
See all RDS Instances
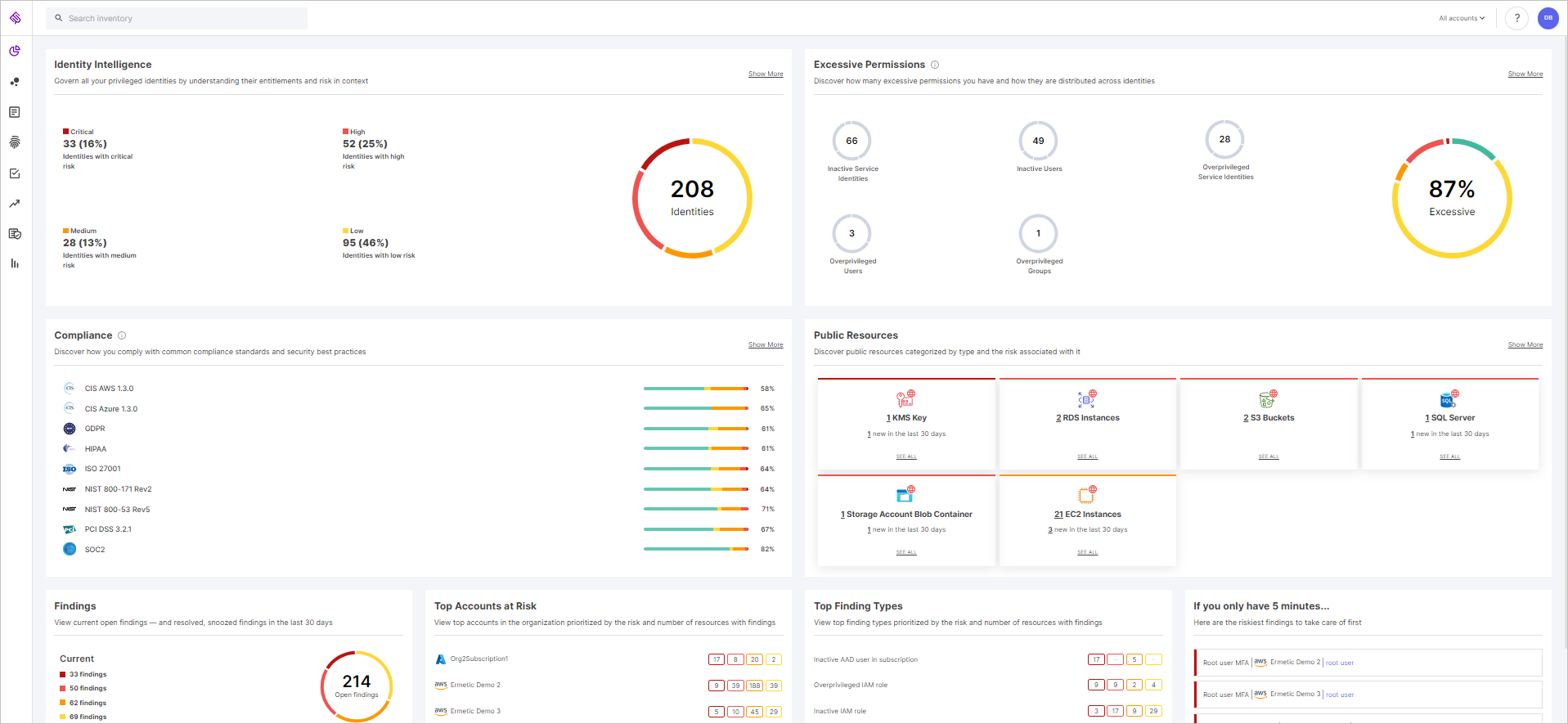click(x=1088, y=456)
